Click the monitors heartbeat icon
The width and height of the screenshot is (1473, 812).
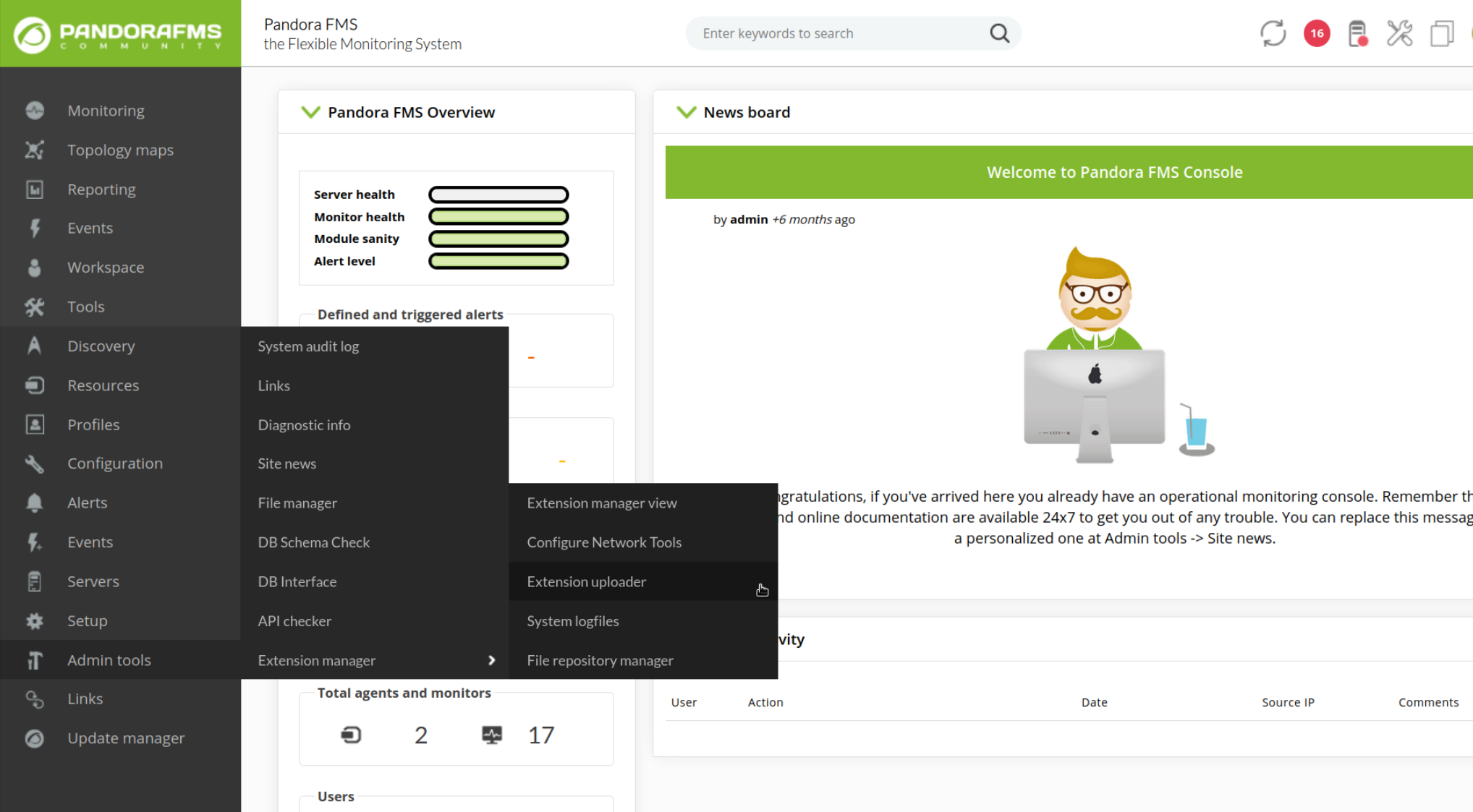coord(492,735)
